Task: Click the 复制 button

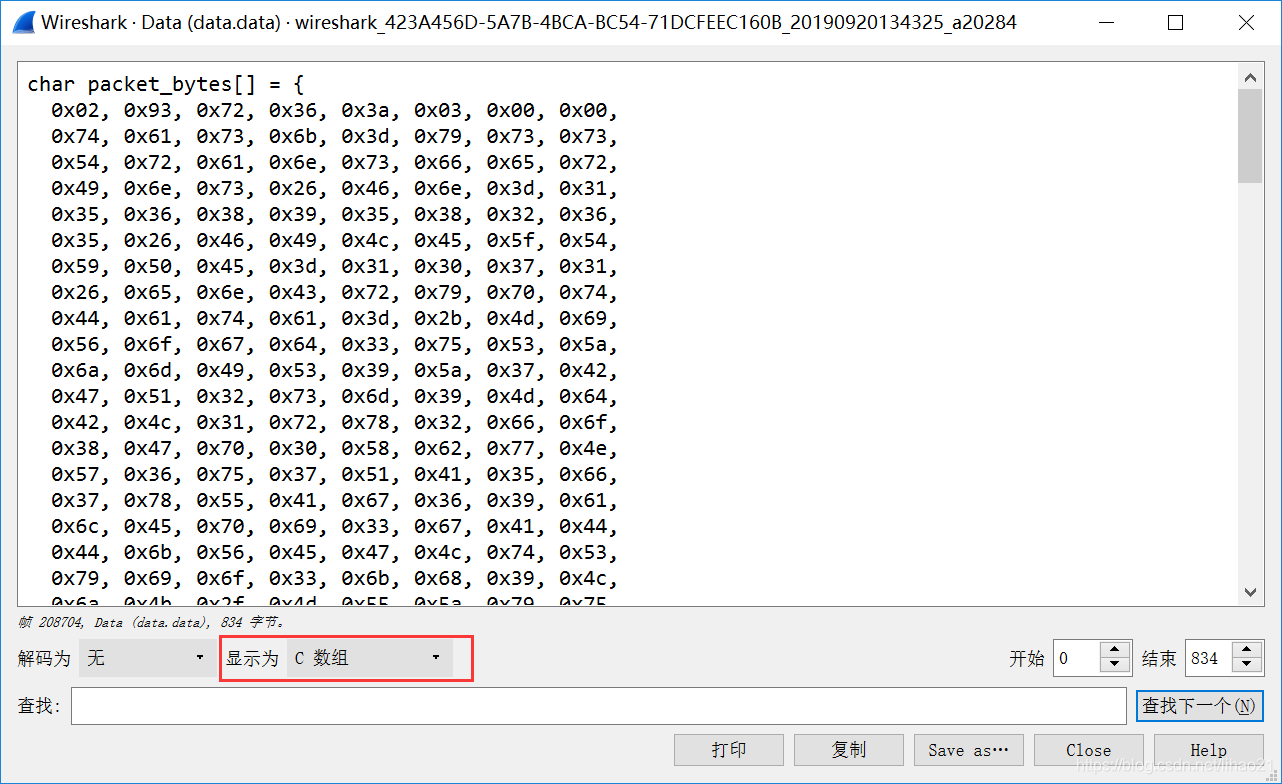Action: point(848,750)
